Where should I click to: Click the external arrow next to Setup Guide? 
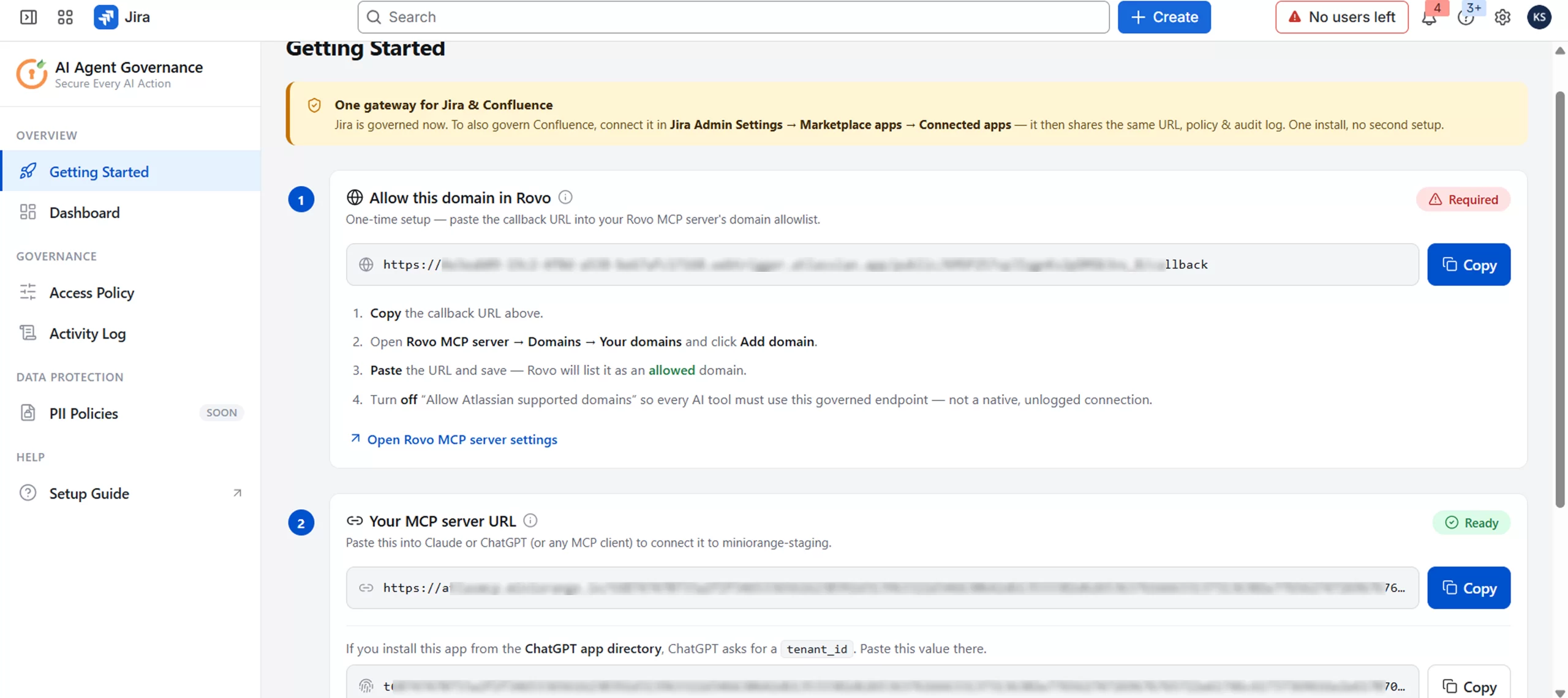tap(237, 493)
